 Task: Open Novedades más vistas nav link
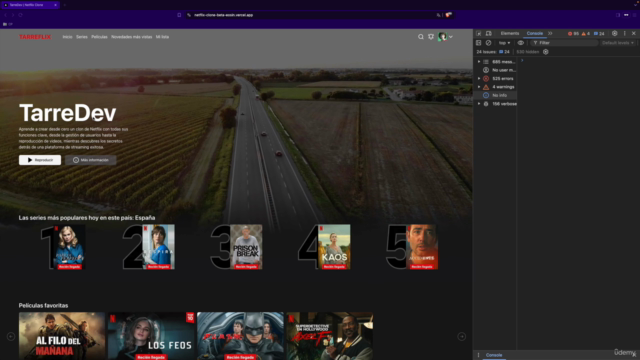point(131,37)
